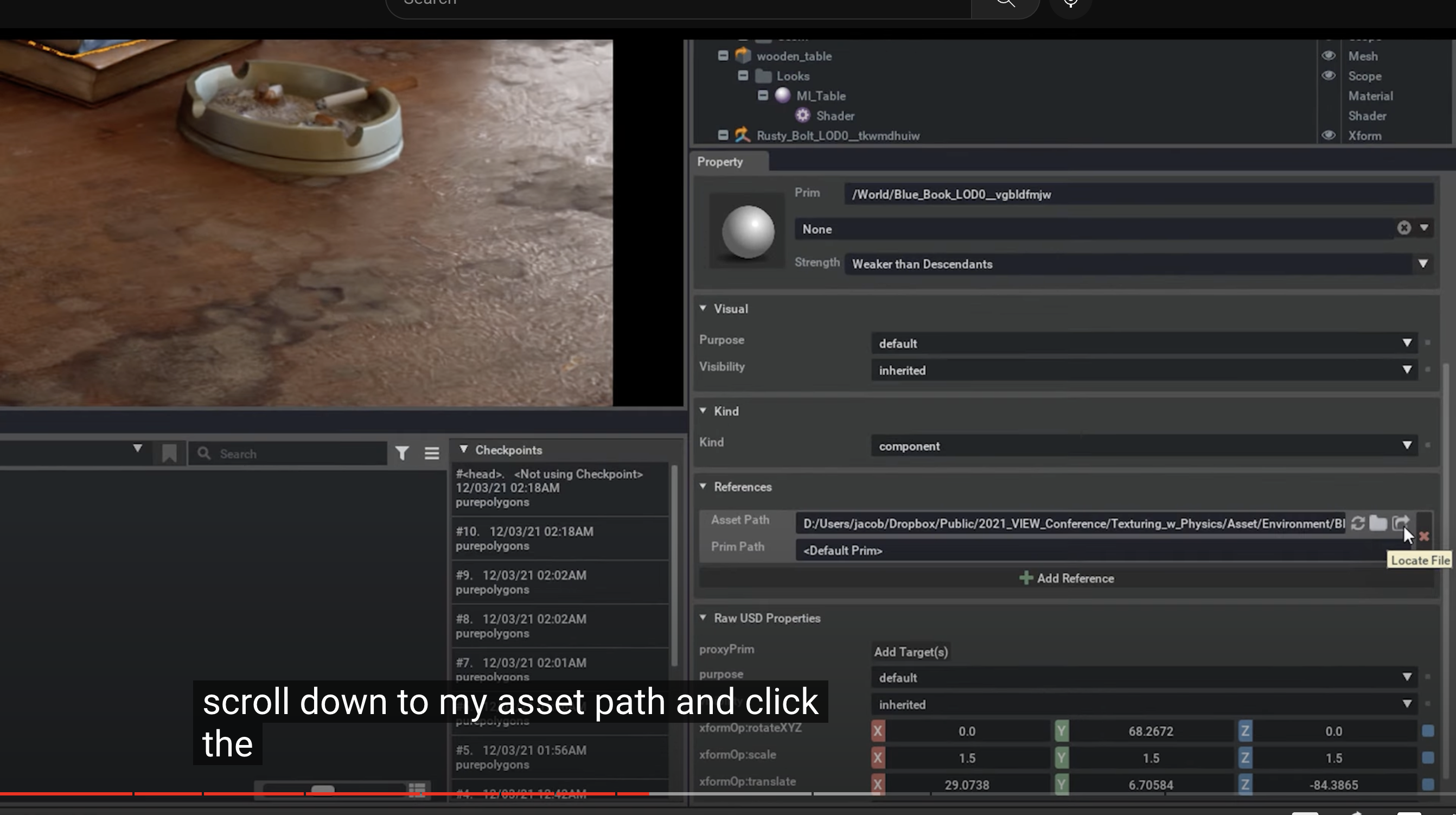The height and width of the screenshot is (815, 1456).
Task: Click the Add Reference button
Action: pos(1067,578)
